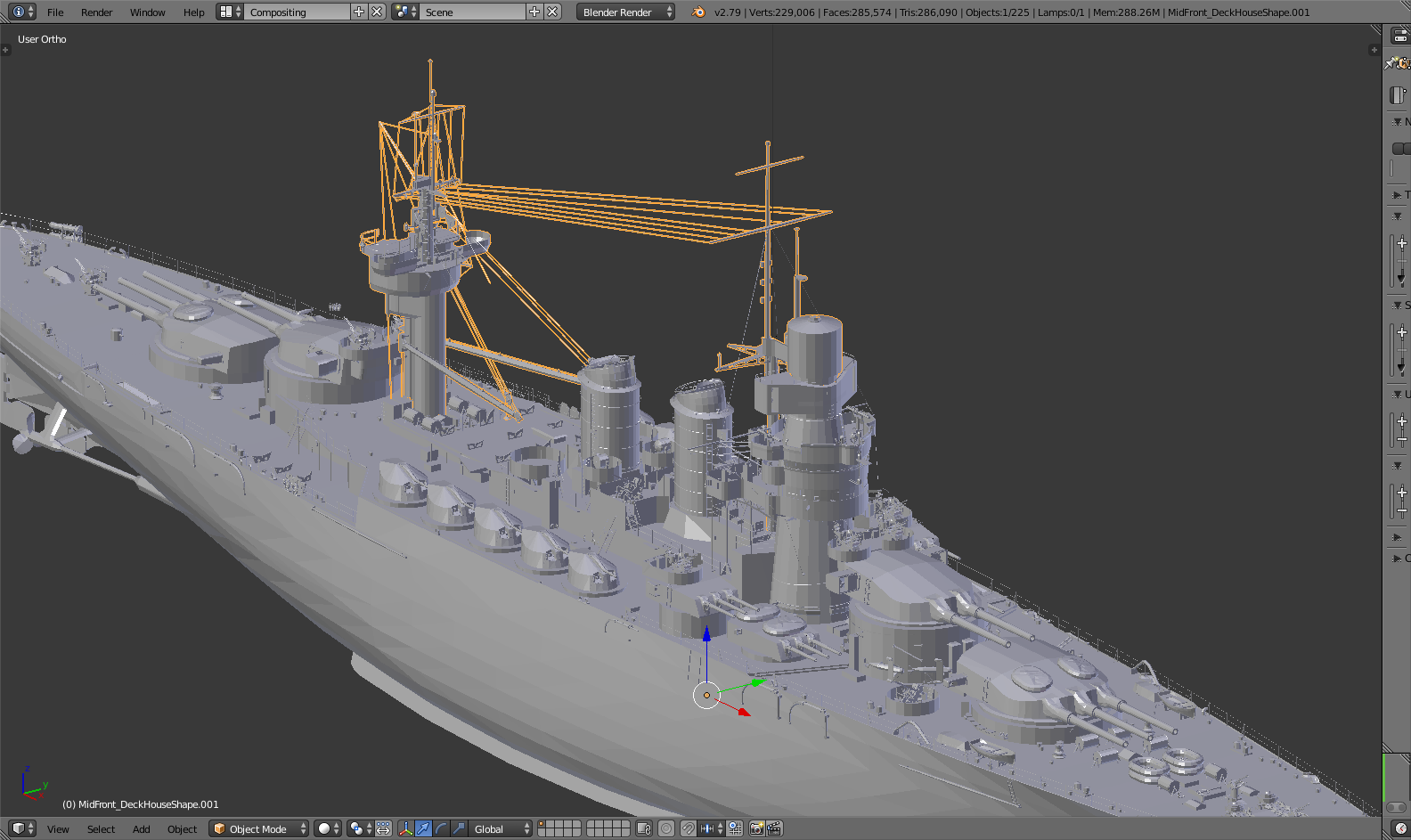1411x840 pixels.
Task: Open the Object menu in viewport header
Action: click(182, 829)
